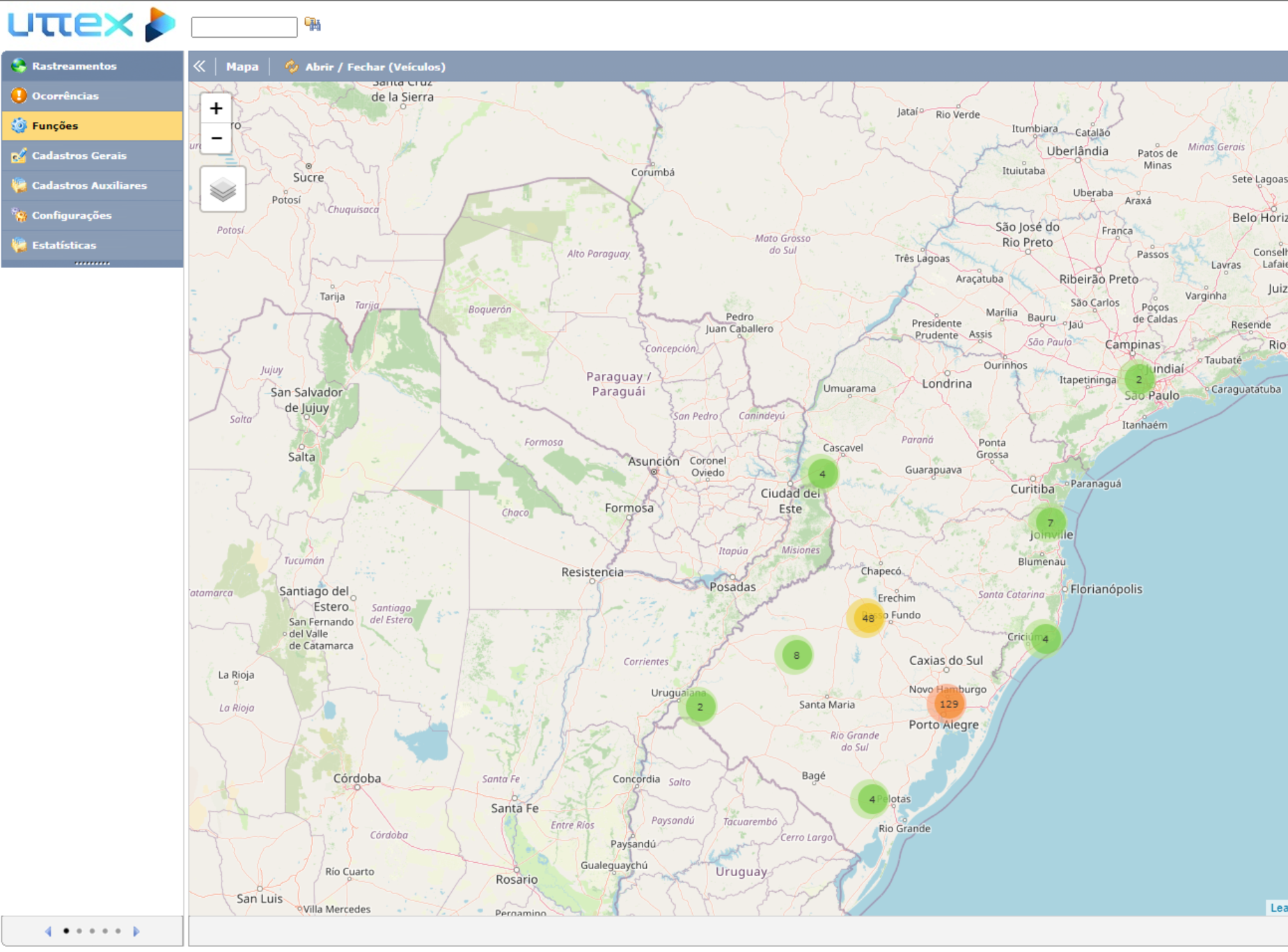The width and height of the screenshot is (1288, 952).
Task: Open the Mapa toolbar item
Action: (242, 67)
